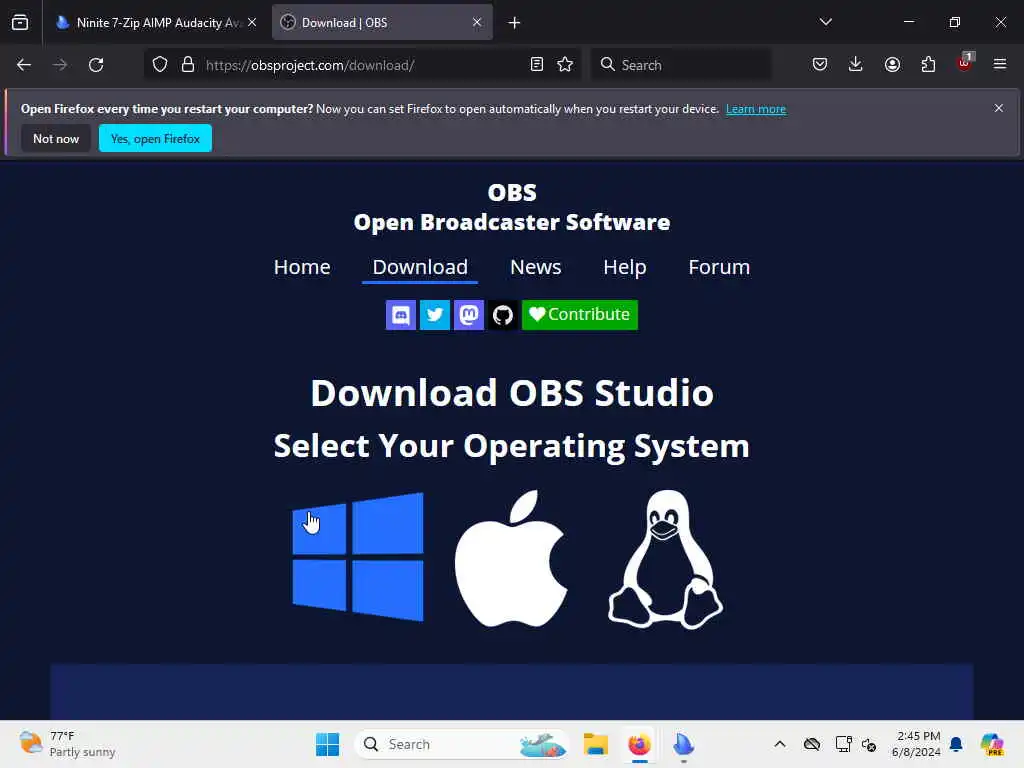1024x768 pixels.
Task: Go to the Home page link
Action: [302, 267]
